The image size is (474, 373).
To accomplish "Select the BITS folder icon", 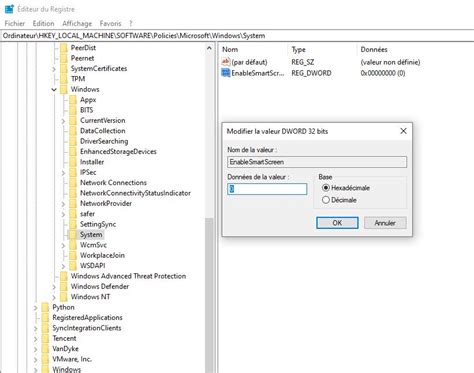I will pos(73,110).
